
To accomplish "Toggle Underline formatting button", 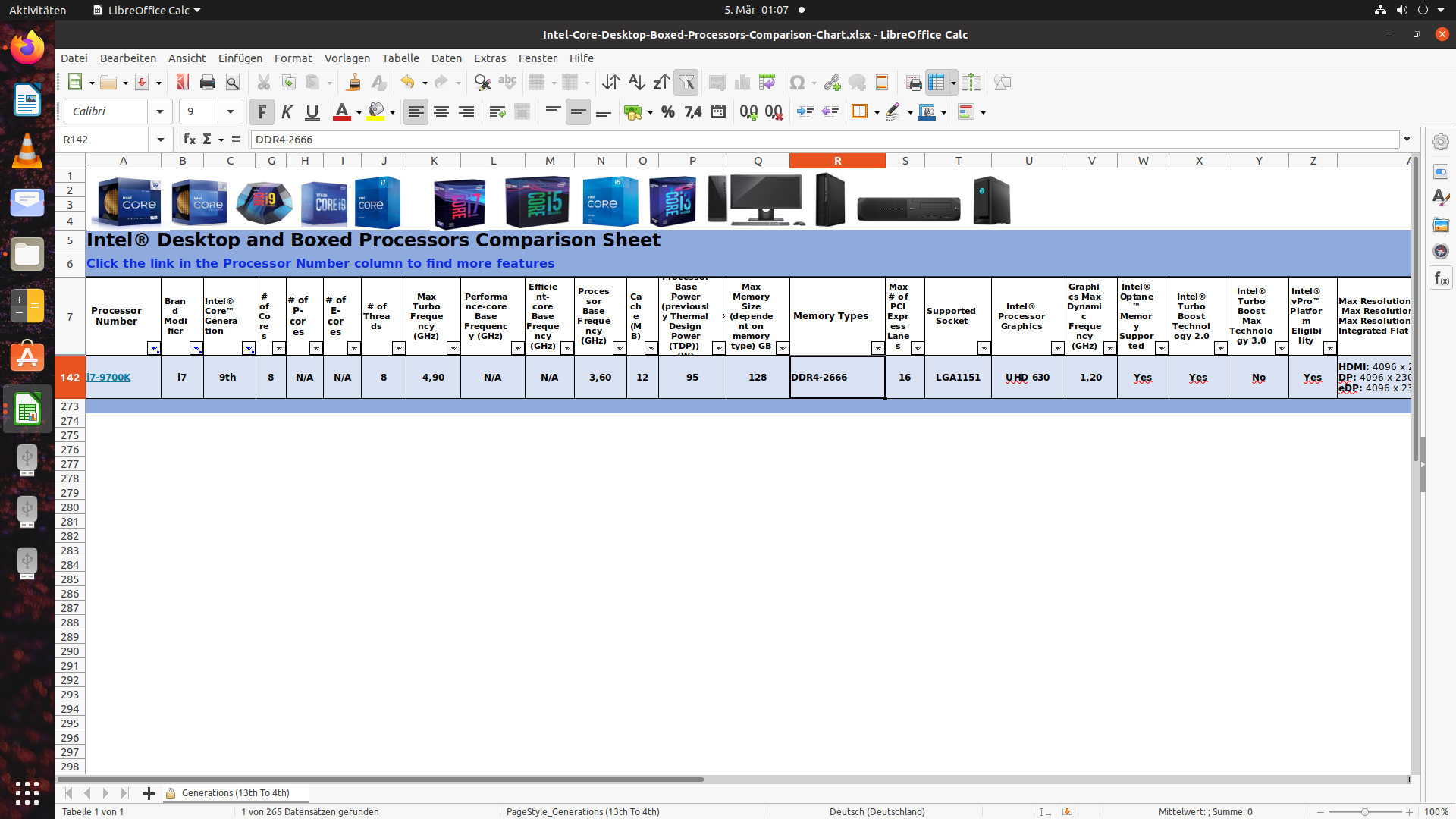I will [312, 112].
